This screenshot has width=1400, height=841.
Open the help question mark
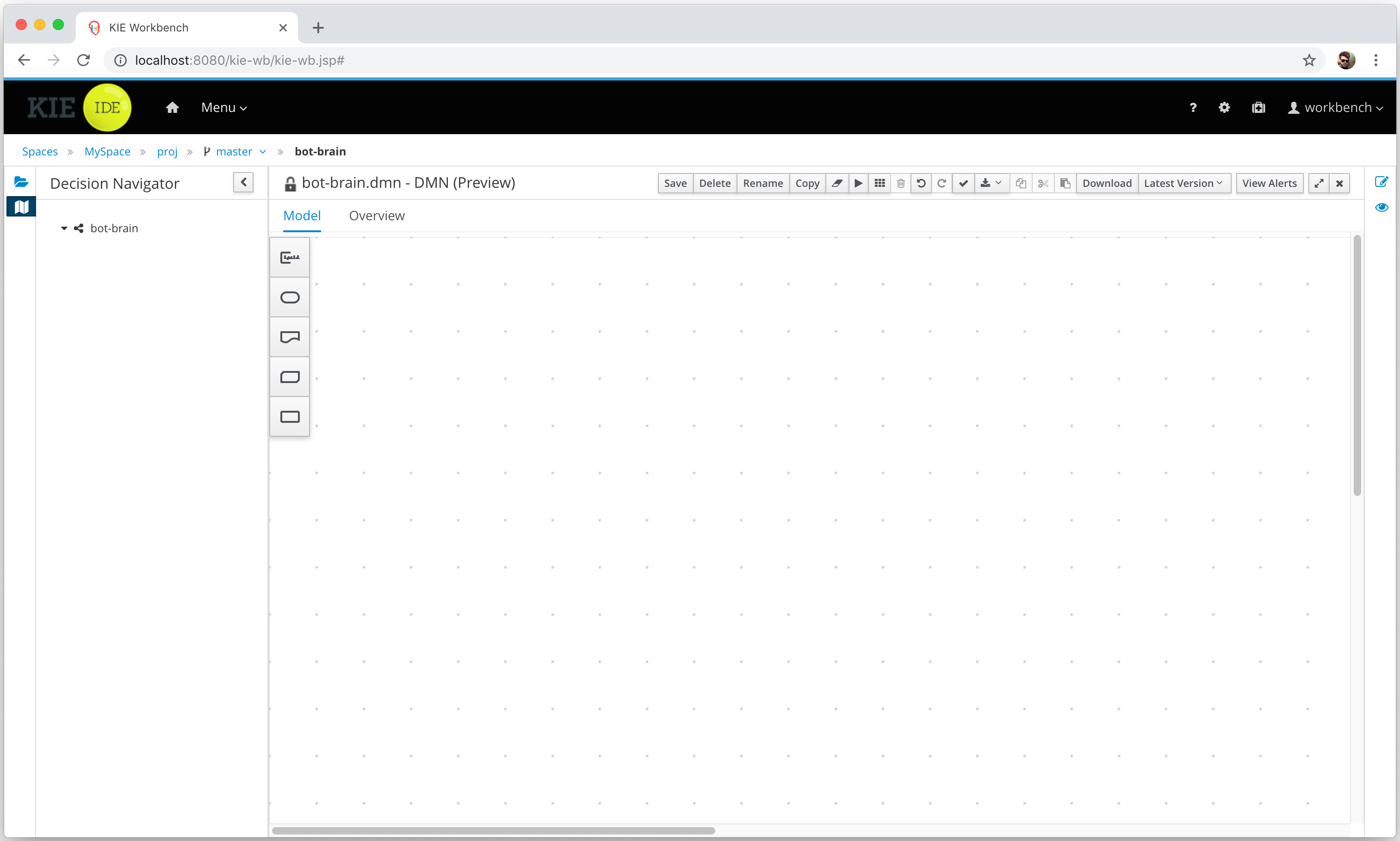[1193, 107]
